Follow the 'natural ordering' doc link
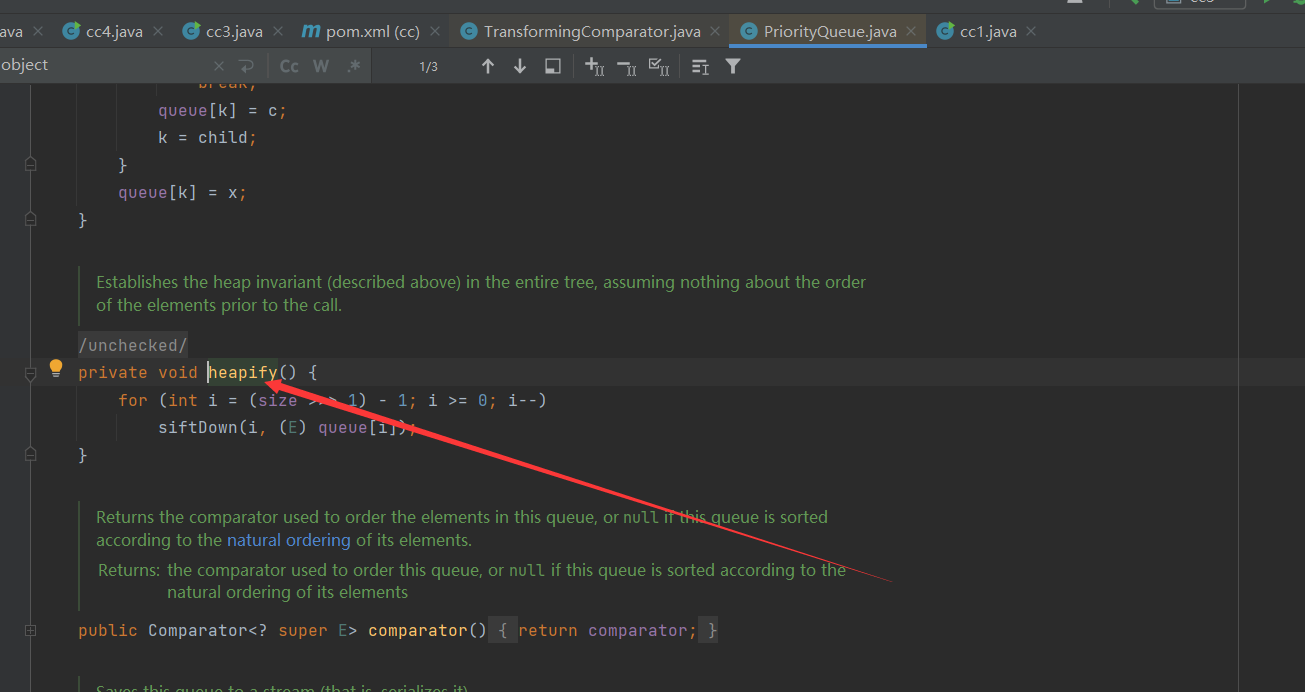The height and width of the screenshot is (692, 1305). pos(288,540)
